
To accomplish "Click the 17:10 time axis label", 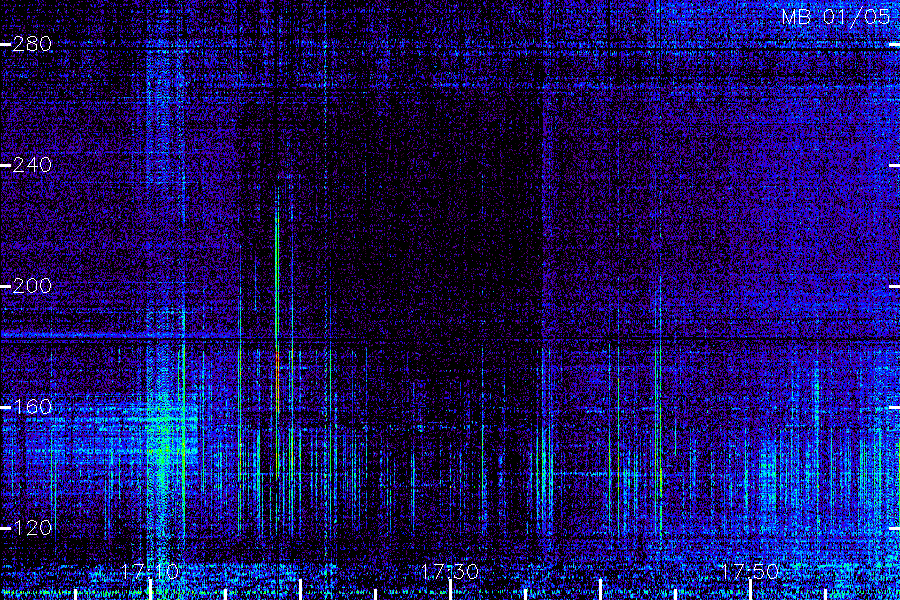I will (150, 571).
